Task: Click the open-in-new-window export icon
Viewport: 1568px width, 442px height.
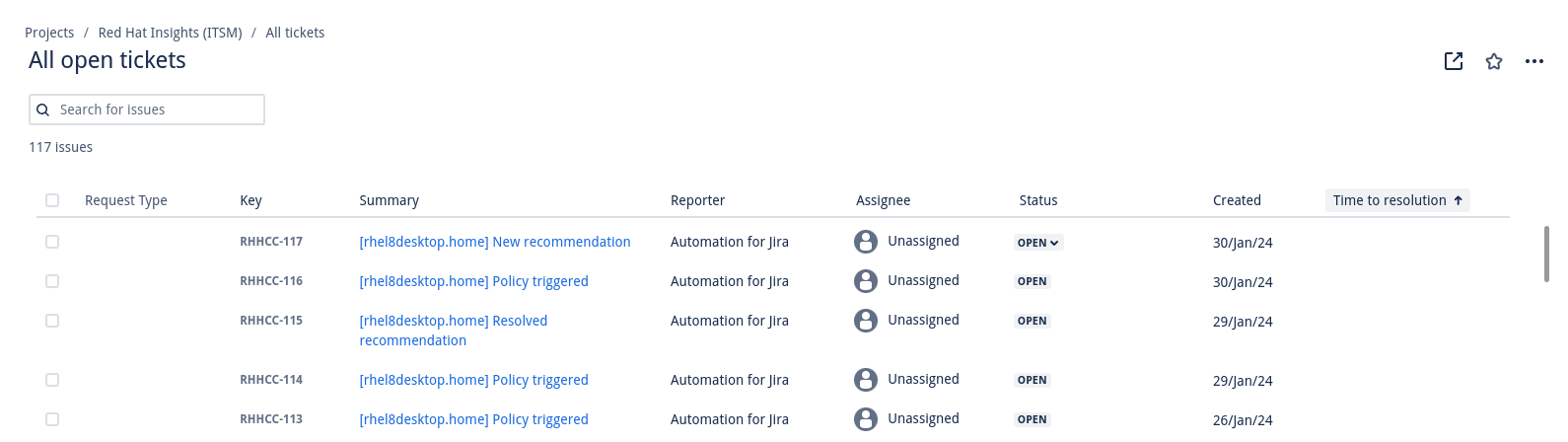Action: click(x=1453, y=61)
